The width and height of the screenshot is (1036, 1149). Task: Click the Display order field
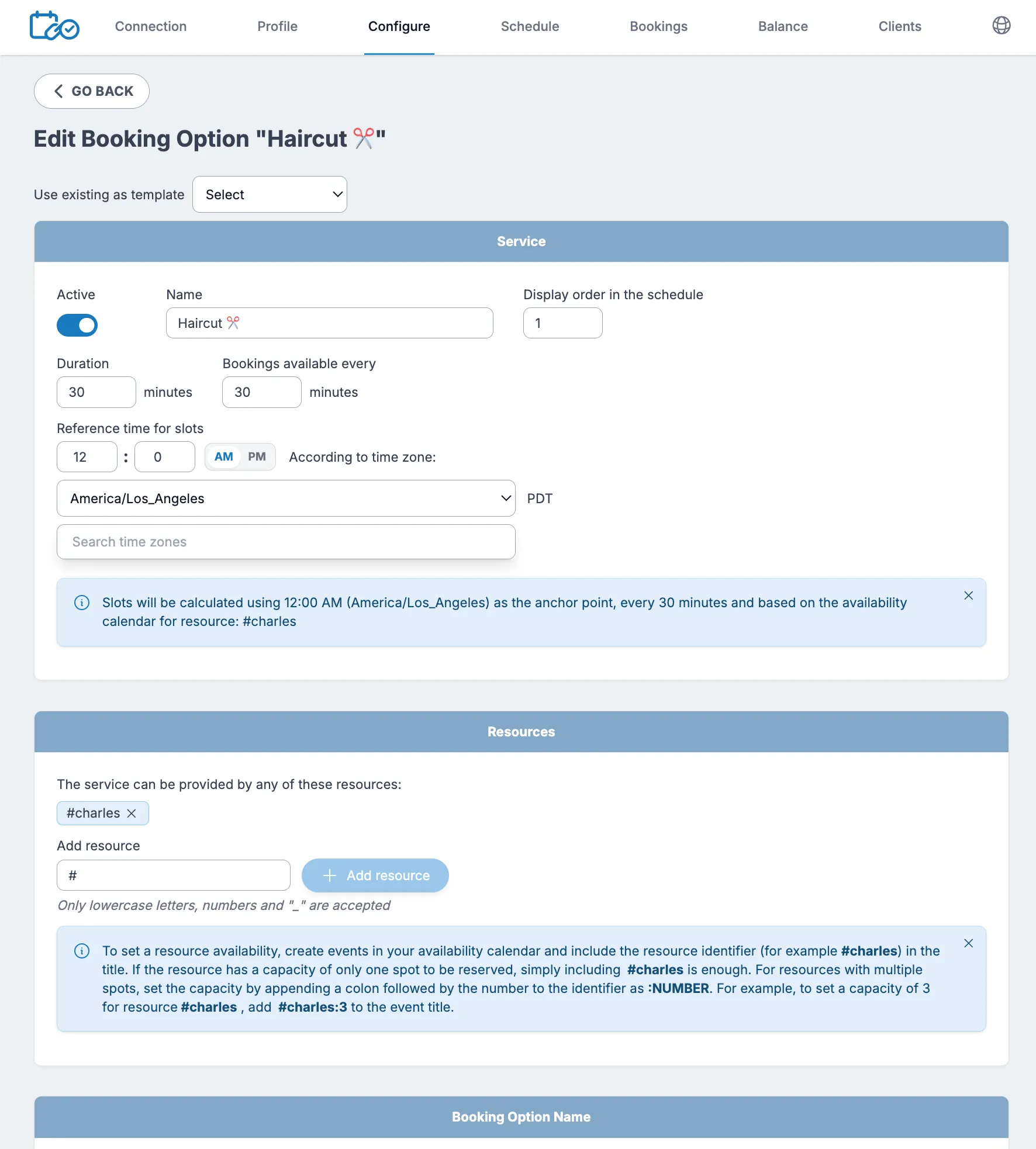pyautogui.click(x=562, y=323)
